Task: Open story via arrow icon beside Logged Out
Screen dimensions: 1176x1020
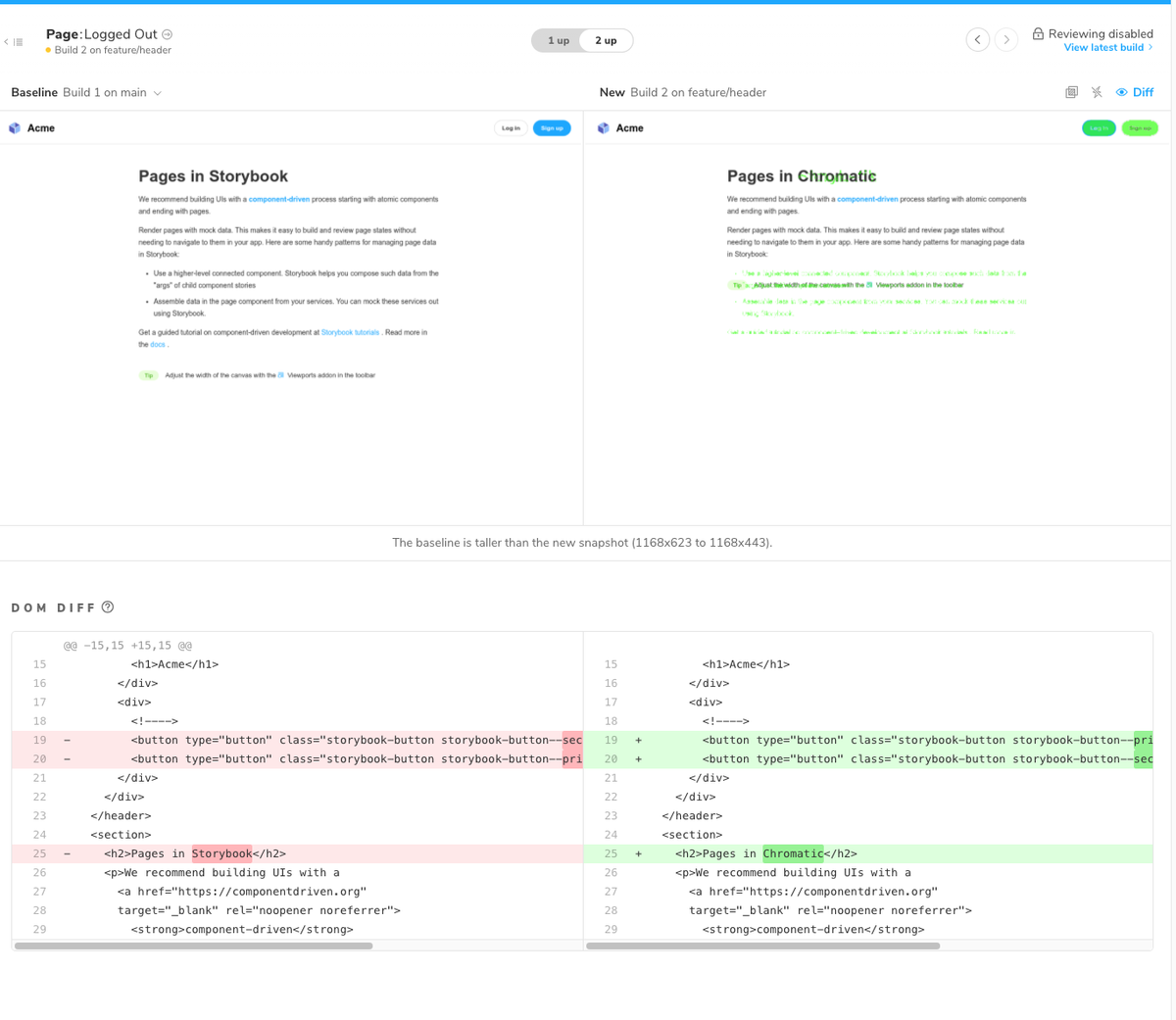Action: [x=168, y=34]
